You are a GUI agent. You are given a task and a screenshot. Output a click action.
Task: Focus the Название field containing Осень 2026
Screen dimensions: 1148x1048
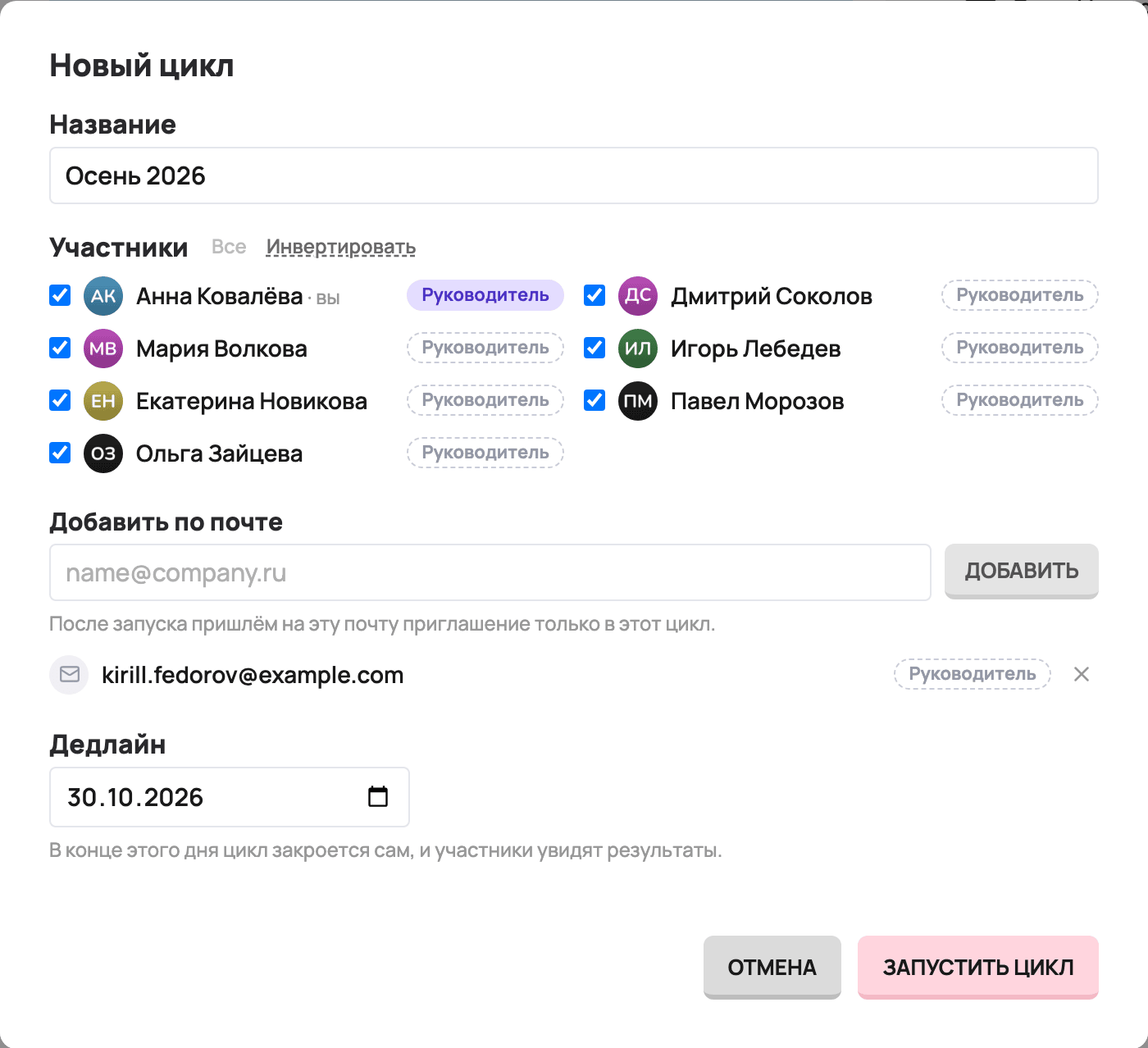574,175
